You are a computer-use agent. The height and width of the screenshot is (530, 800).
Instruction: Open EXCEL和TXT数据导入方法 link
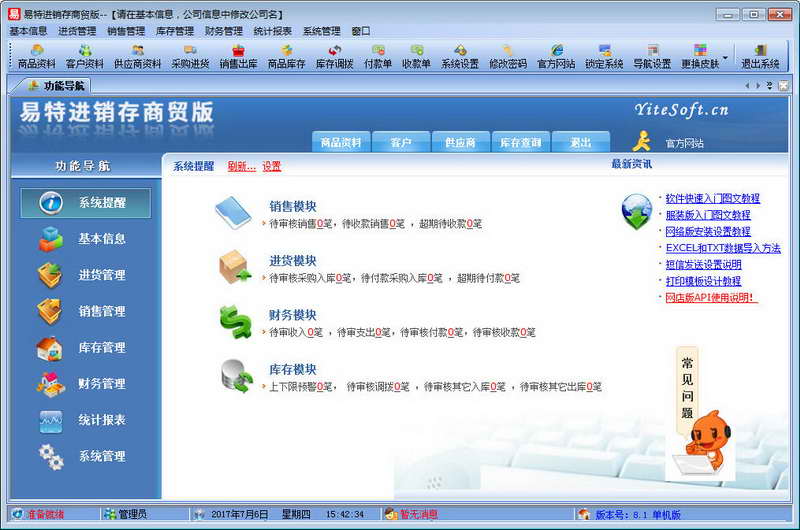(723, 248)
